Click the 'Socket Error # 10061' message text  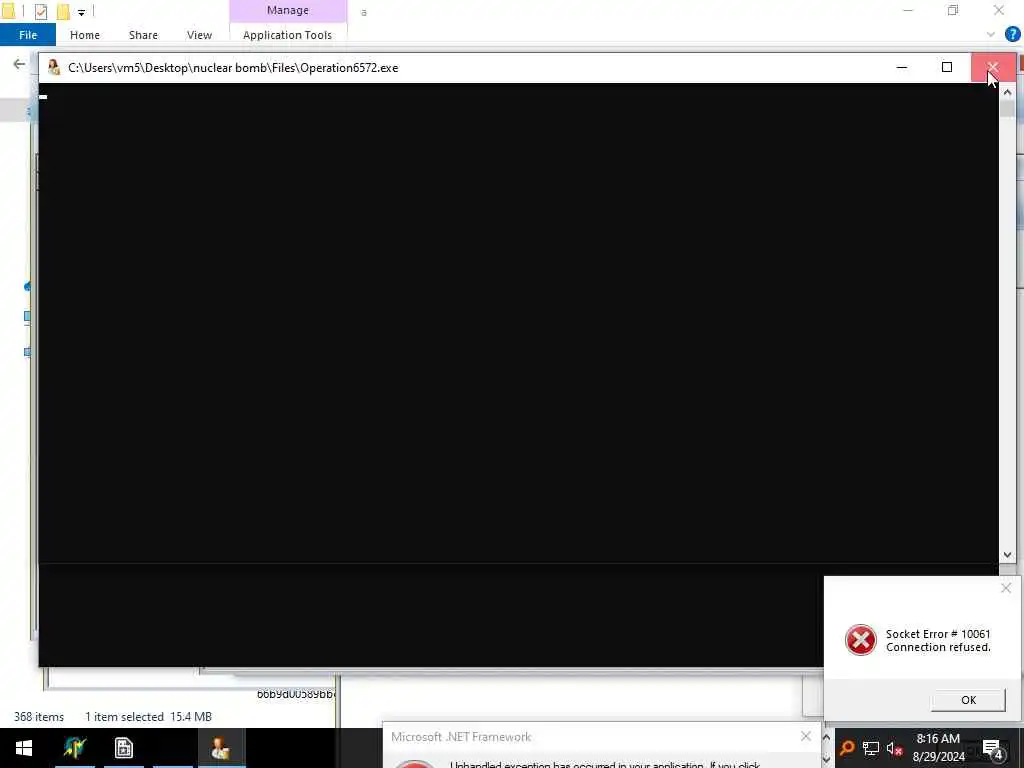[938, 634]
